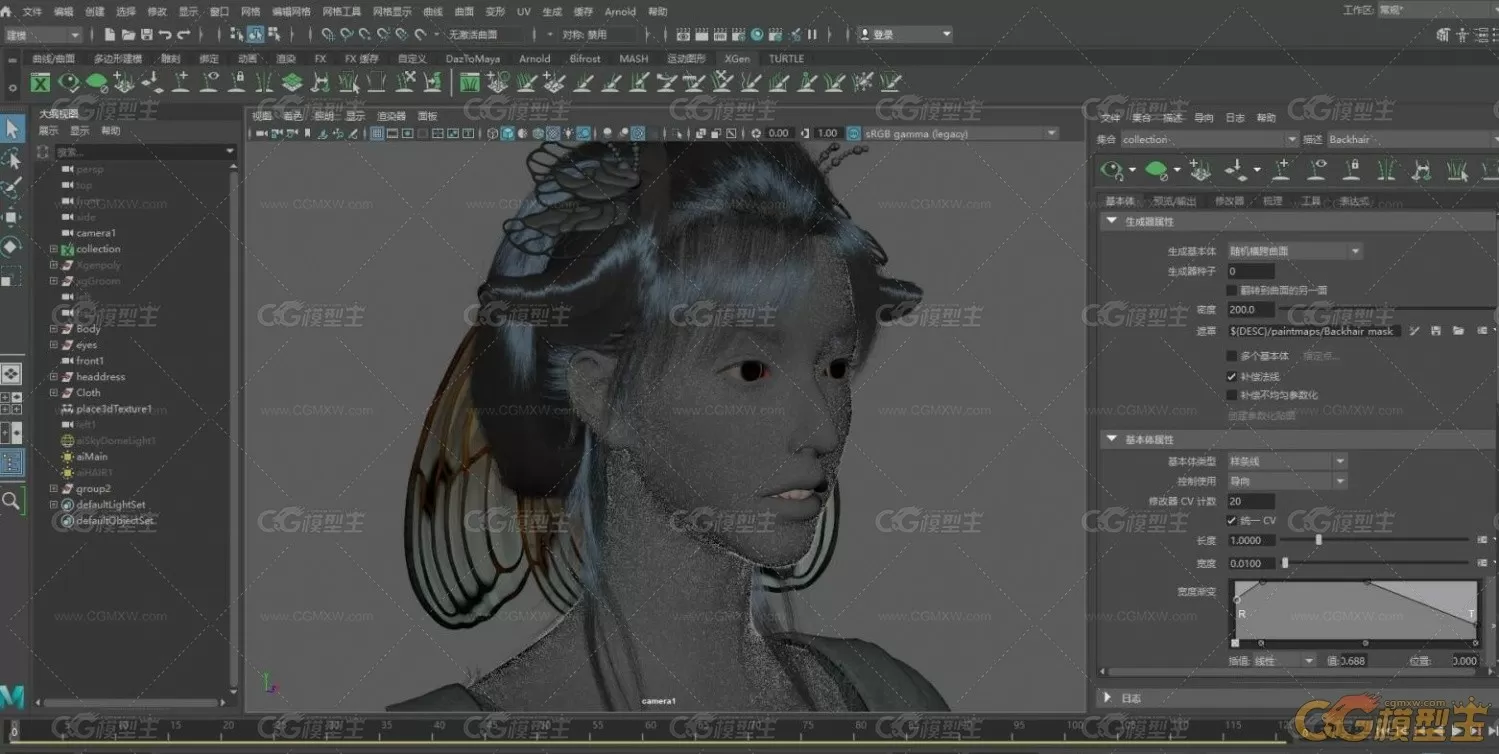Open 生成基本体 dropdown
Viewport: 1499px width, 754px height.
(1295, 251)
